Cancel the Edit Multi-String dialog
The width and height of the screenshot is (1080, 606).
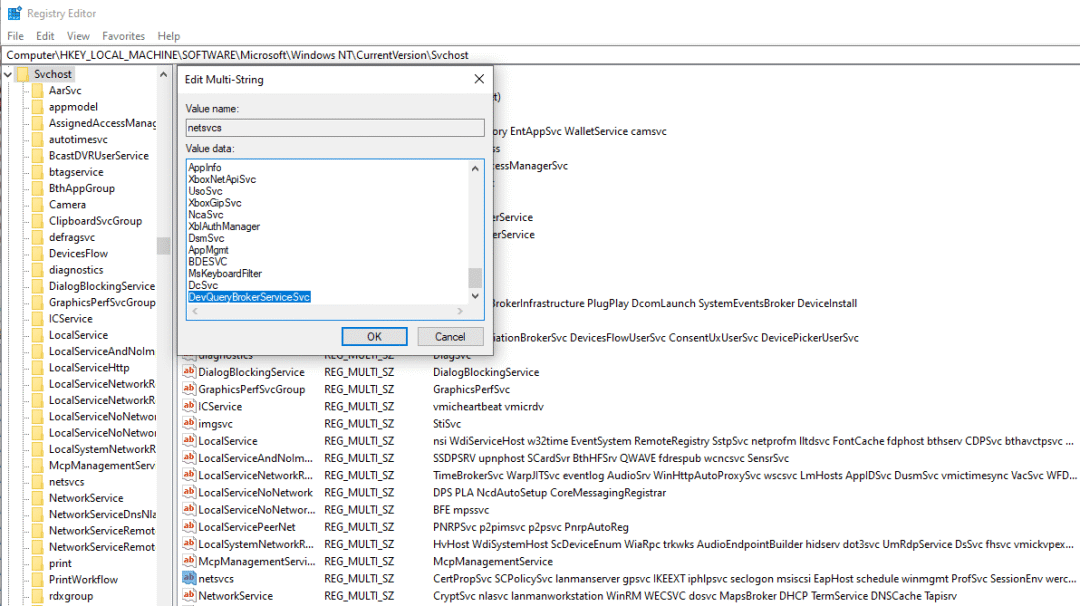[x=450, y=336]
